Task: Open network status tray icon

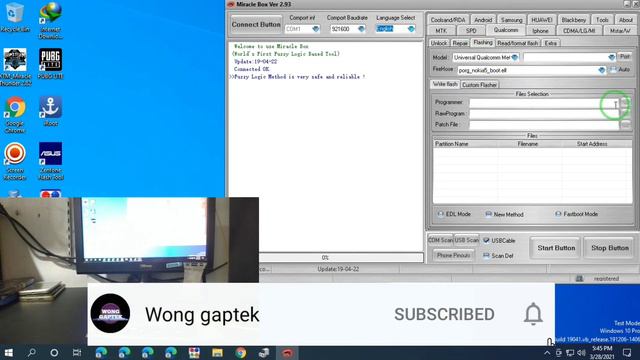Action: point(570,353)
